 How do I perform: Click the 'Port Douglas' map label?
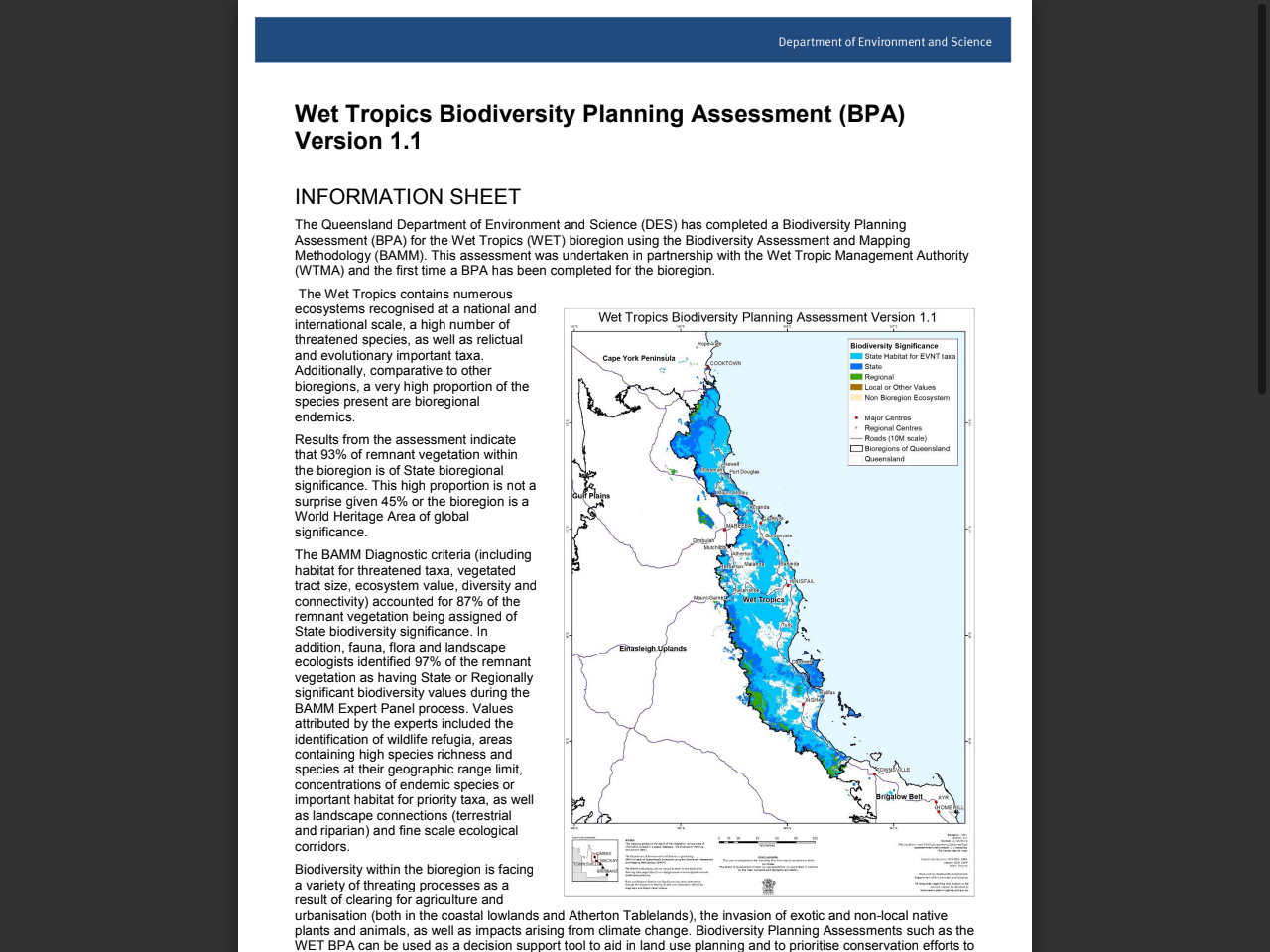tap(744, 472)
